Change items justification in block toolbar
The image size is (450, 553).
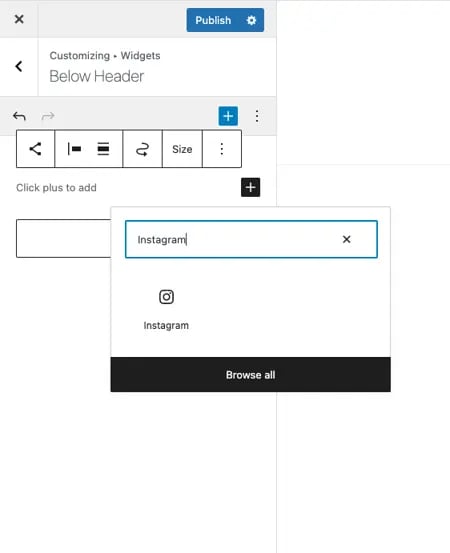pyautogui.click(x=74, y=149)
